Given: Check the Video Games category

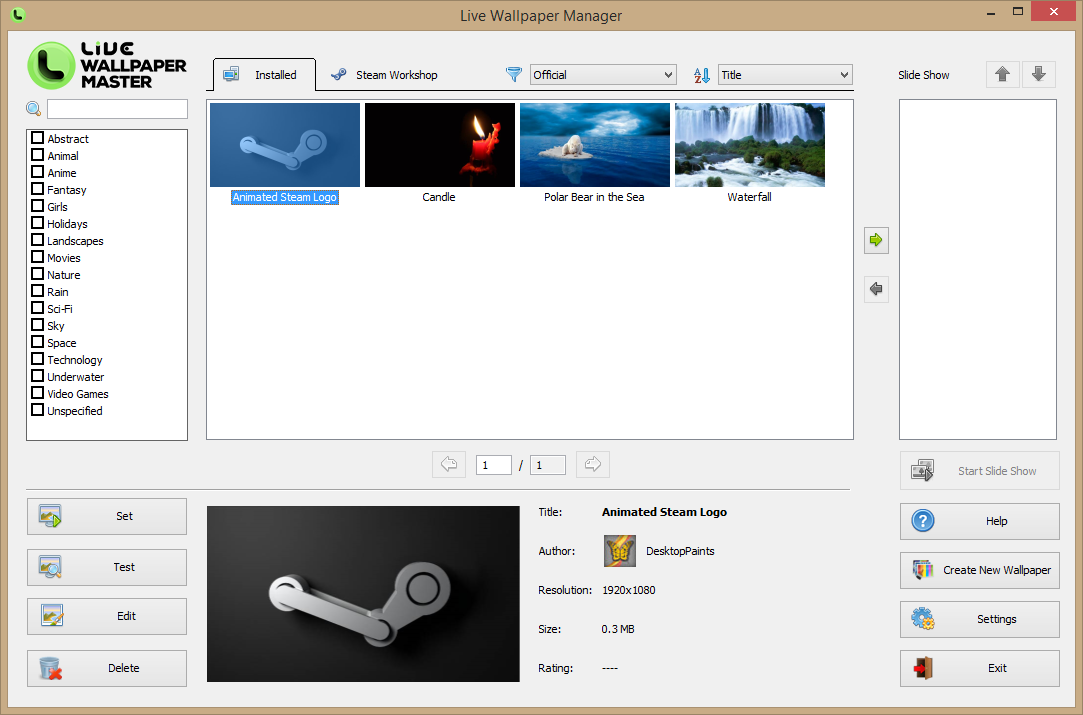Looking at the screenshot, I should click(38, 393).
